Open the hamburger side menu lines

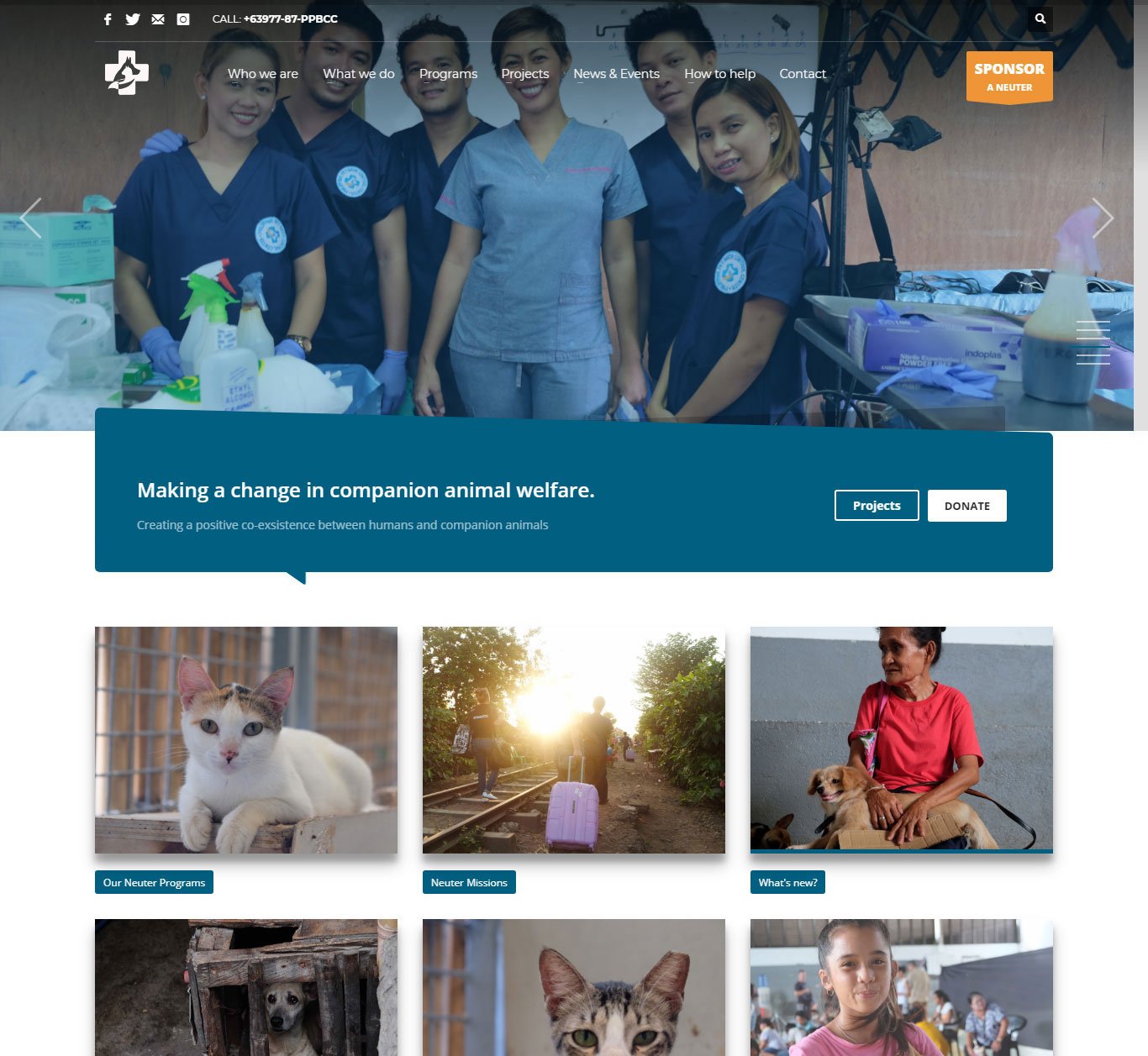(1093, 343)
